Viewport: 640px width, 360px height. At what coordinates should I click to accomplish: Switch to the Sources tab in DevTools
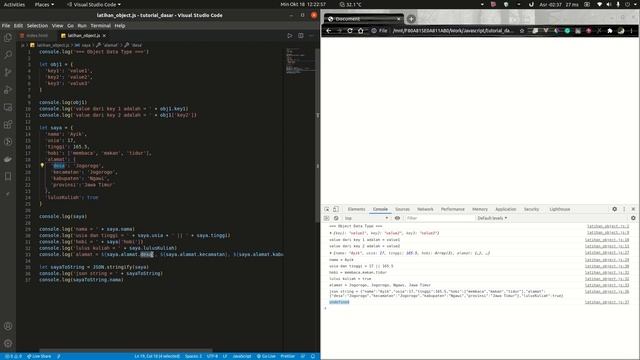[402, 209]
